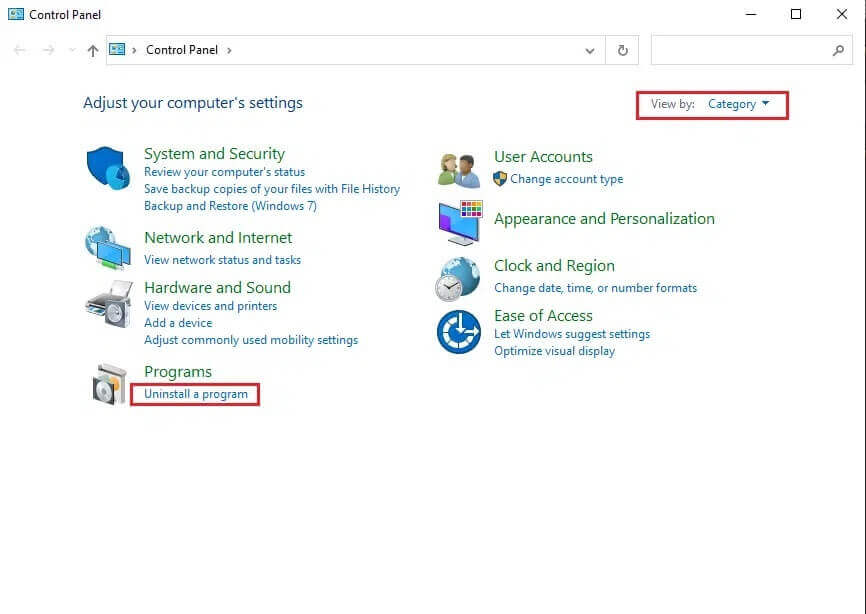Open the Clock and Region globe icon
This screenshot has width=866, height=614.
pyautogui.click(x=457, y=279)
